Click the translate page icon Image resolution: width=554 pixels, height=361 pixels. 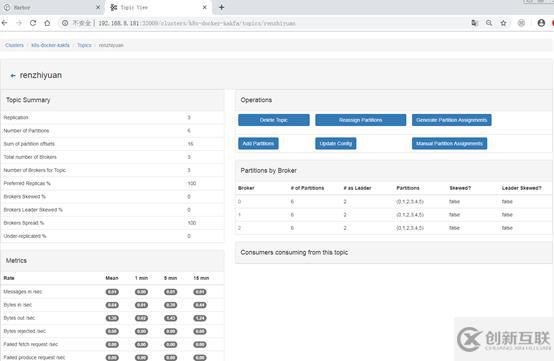coord(475,23)
